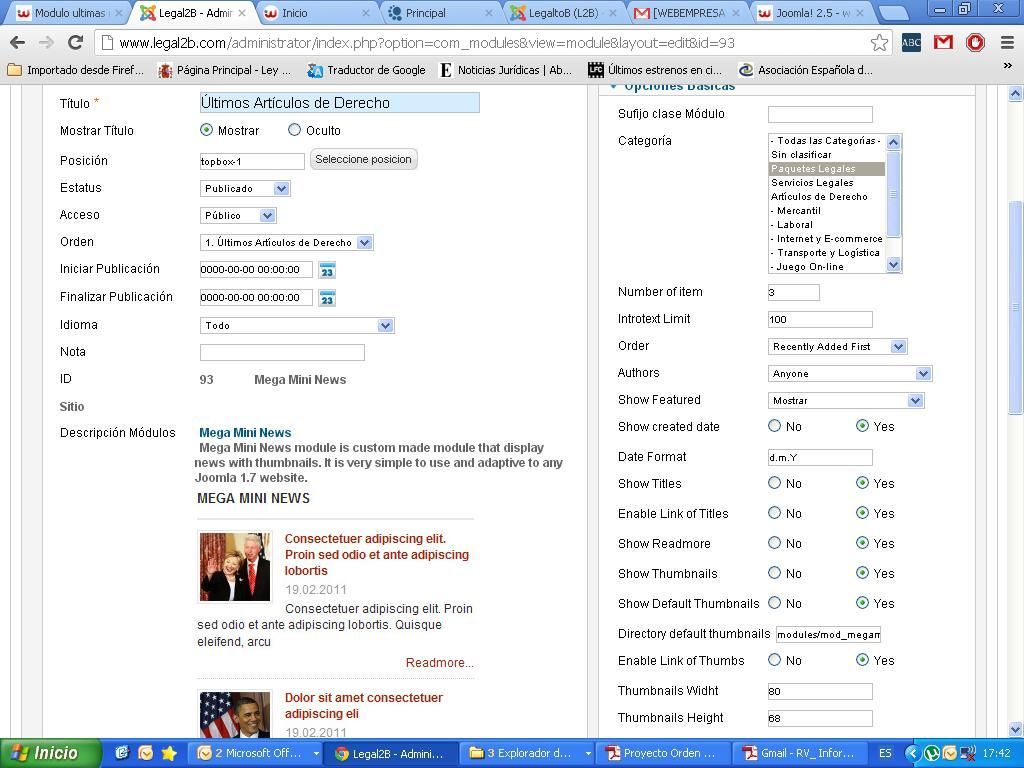Image resolution: width=1024 pixels, height=768 pixels.
Task: Click the page vertical scrollbar thumb
Action: pyautogui.click(x=1015, y=307)
